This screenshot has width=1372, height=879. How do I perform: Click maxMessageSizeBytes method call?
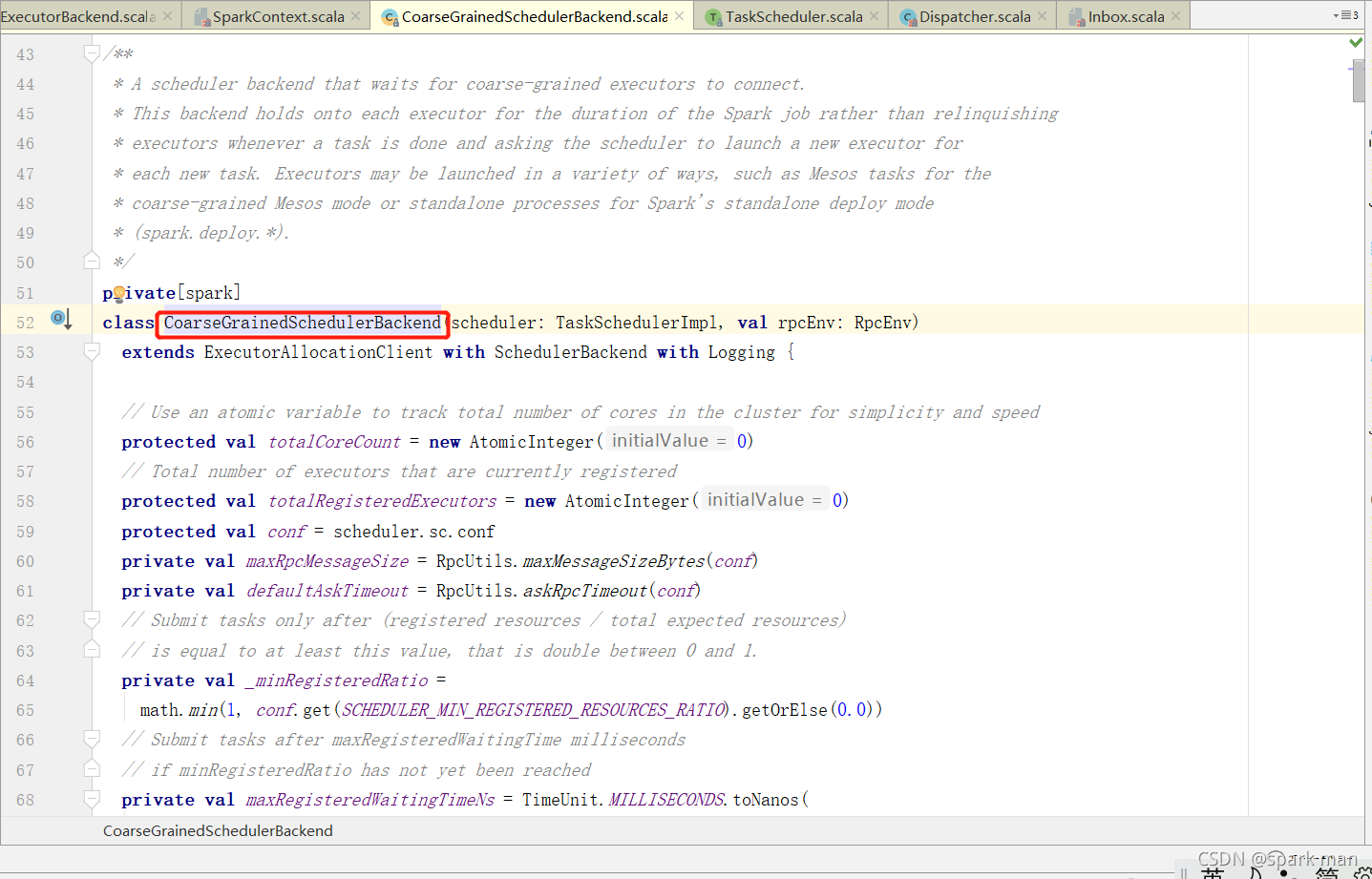pos(614,561)
